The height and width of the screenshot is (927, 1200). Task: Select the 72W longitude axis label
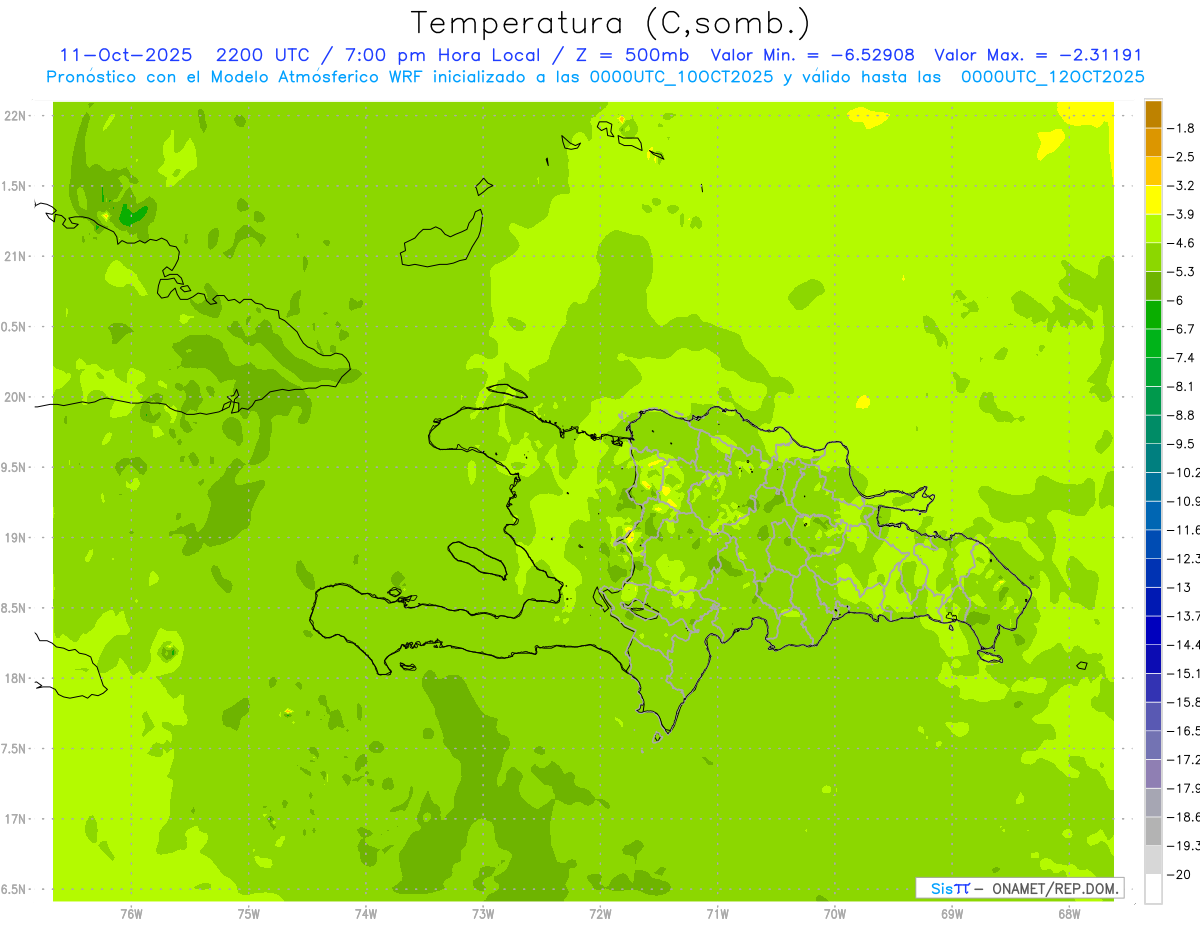[x=600, y=913]
